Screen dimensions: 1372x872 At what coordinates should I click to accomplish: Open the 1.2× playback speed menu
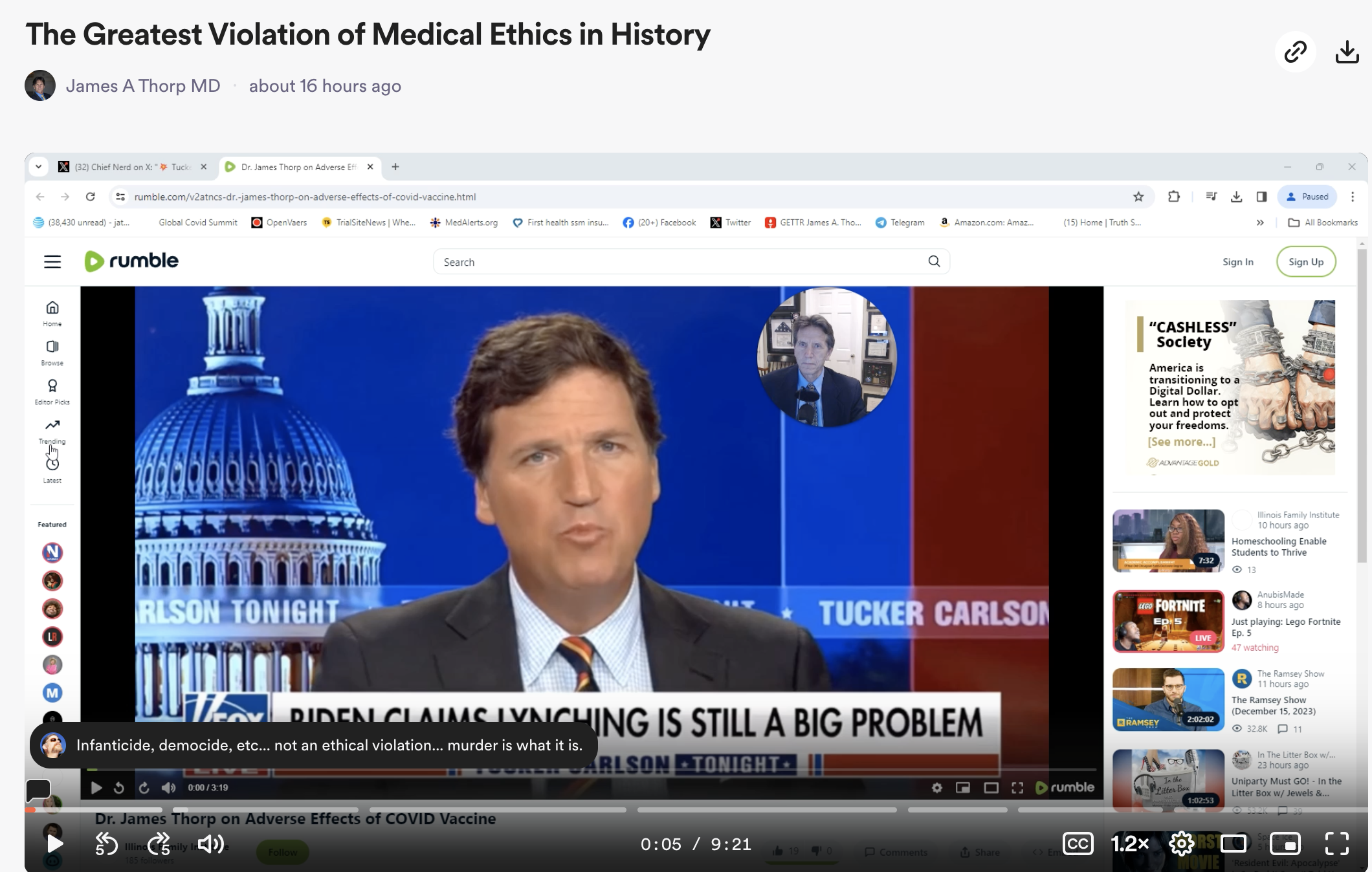[1130, 844]
